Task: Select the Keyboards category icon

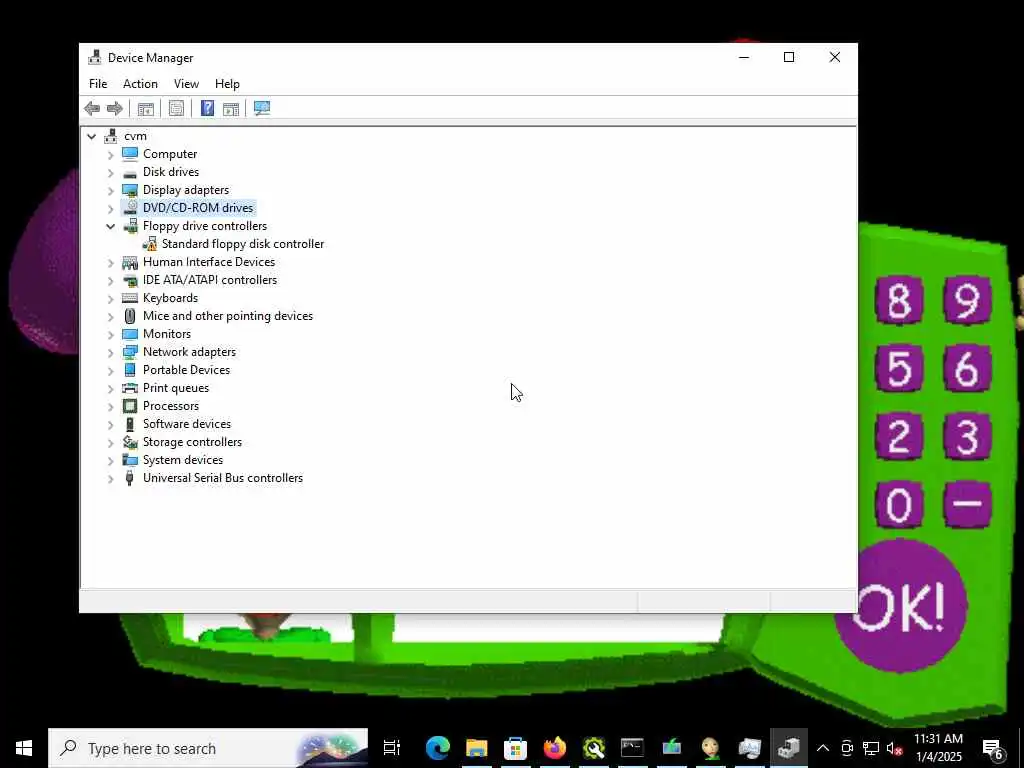Action: 130,298
